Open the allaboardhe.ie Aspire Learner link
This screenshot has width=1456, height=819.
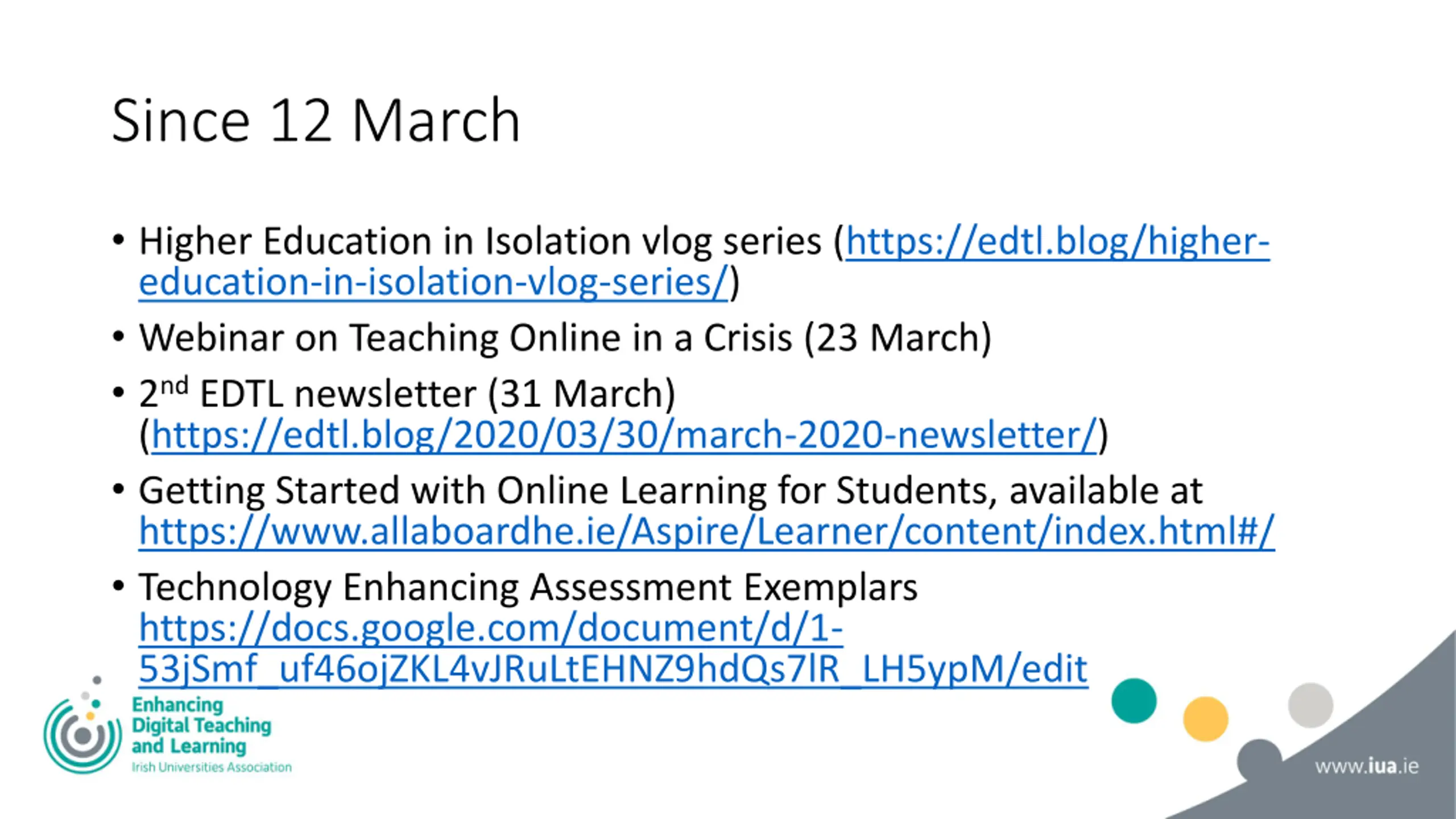pos(706,532)
